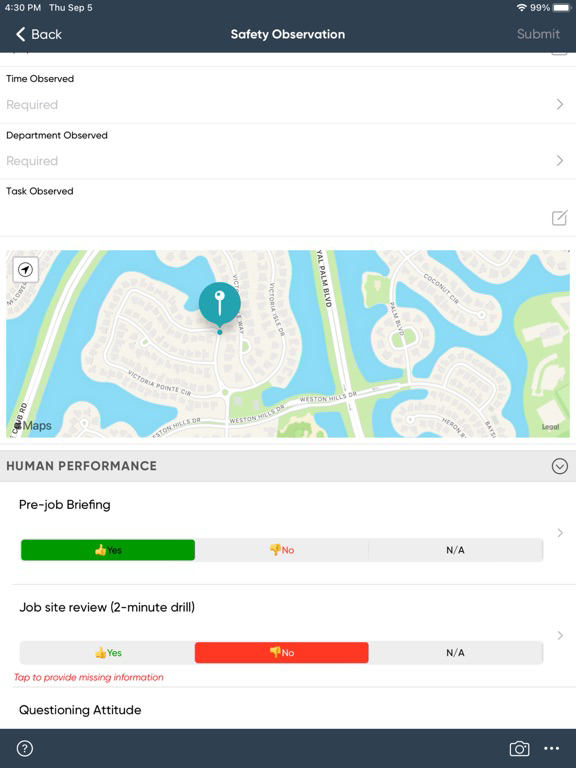Collapse the Human Performance section
576x768 pixels.
[560, 466]
